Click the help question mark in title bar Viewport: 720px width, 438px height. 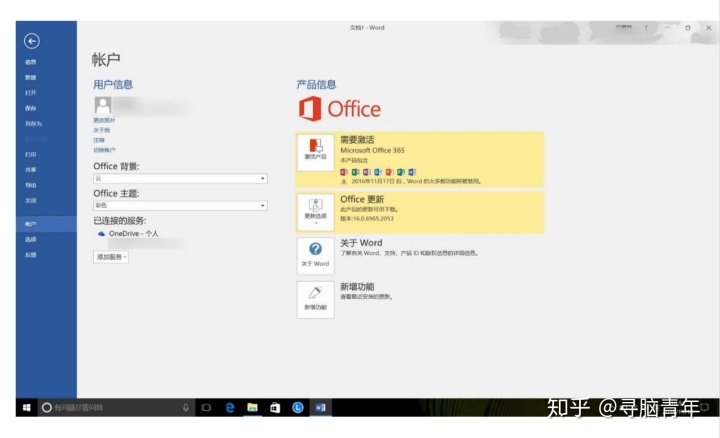coord(646,28)
